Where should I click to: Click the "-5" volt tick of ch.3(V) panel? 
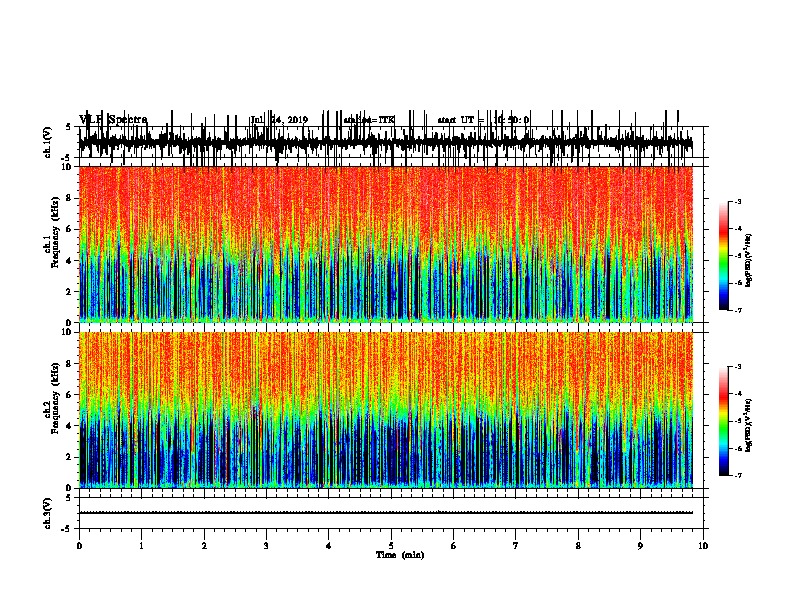click(x=68, y=529)
